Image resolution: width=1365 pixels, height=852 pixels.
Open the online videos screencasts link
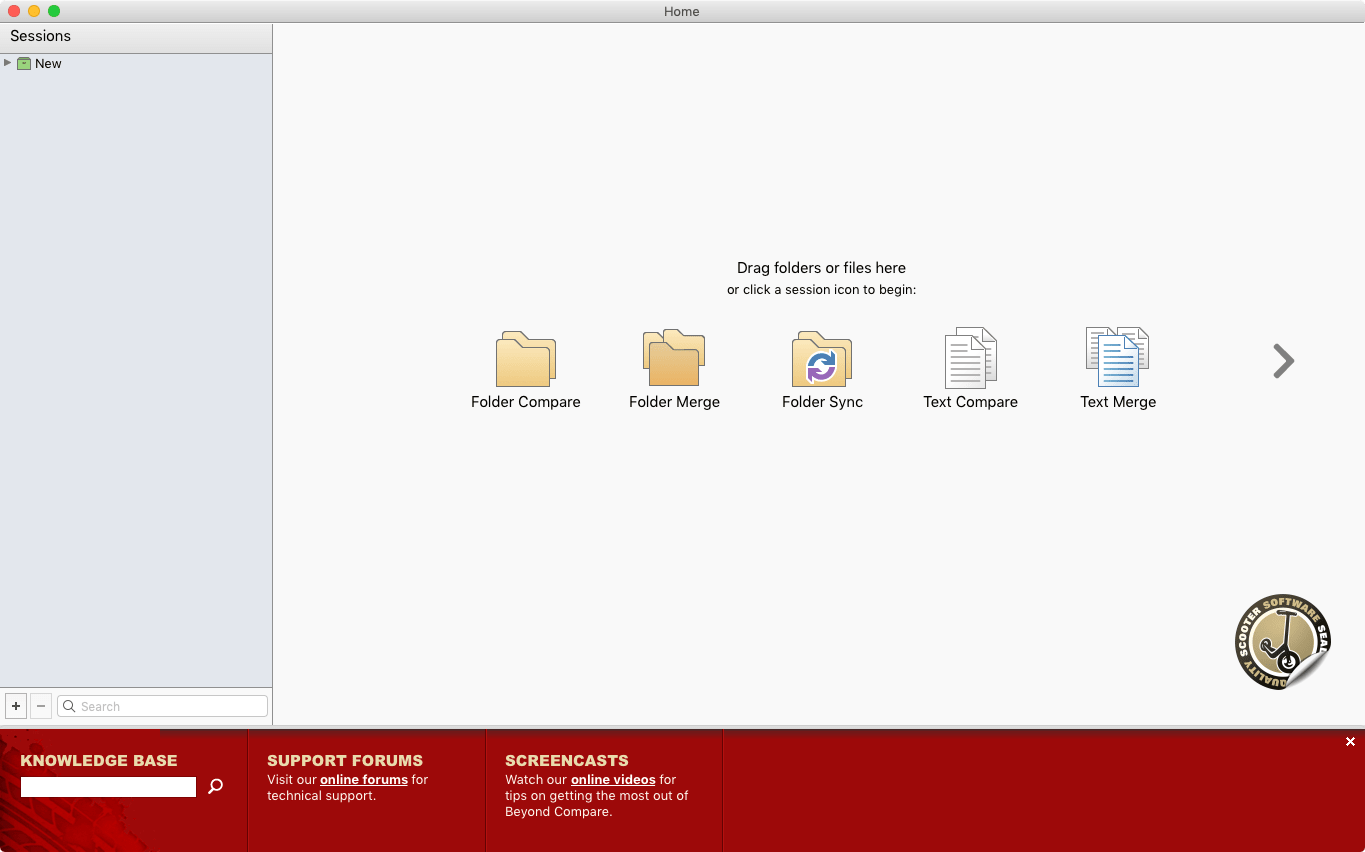point(613,780)
